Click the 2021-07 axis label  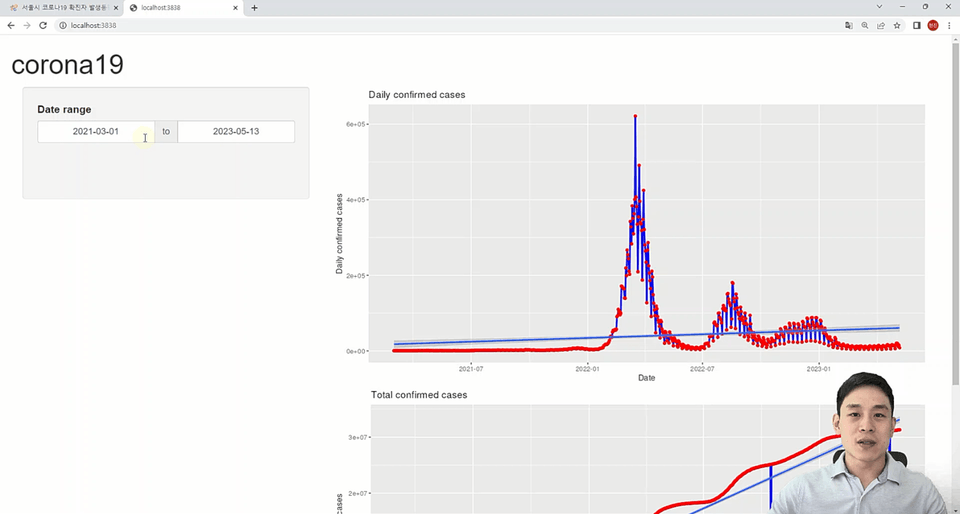click(x=471, y=369)
